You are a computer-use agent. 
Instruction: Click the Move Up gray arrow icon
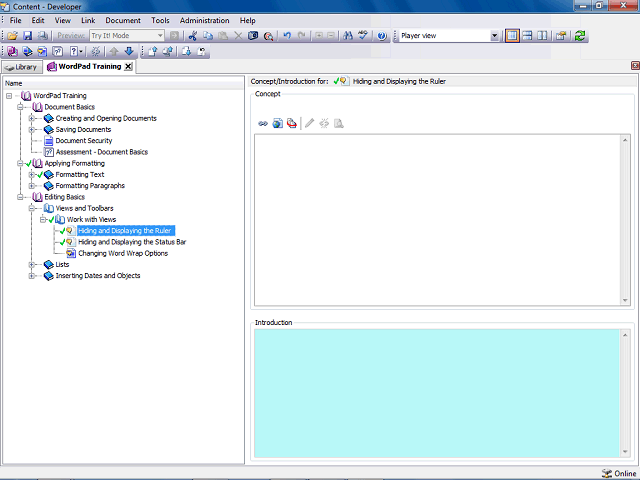tap(114, 51)
